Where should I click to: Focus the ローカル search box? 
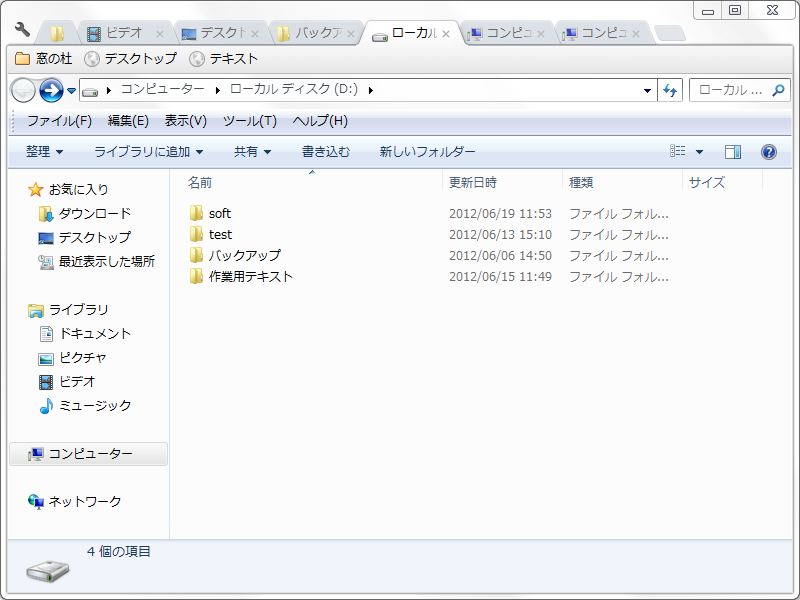(x=730, y=90)
